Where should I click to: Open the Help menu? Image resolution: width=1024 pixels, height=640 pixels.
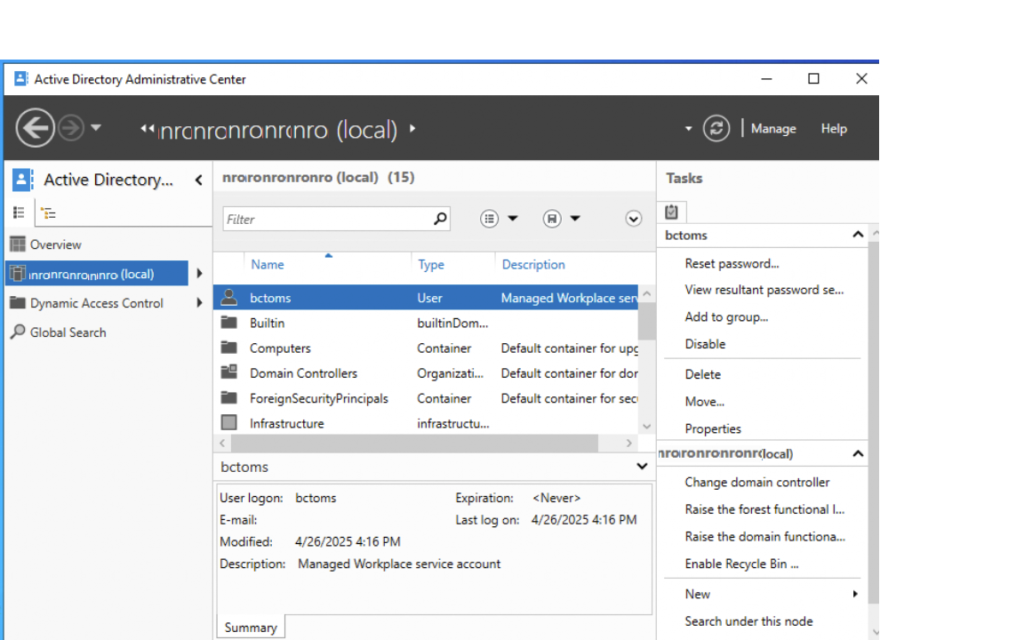click(833, 129)
